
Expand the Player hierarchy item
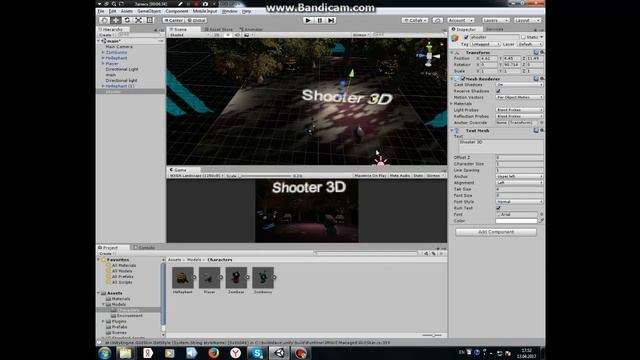click(103, 64)
